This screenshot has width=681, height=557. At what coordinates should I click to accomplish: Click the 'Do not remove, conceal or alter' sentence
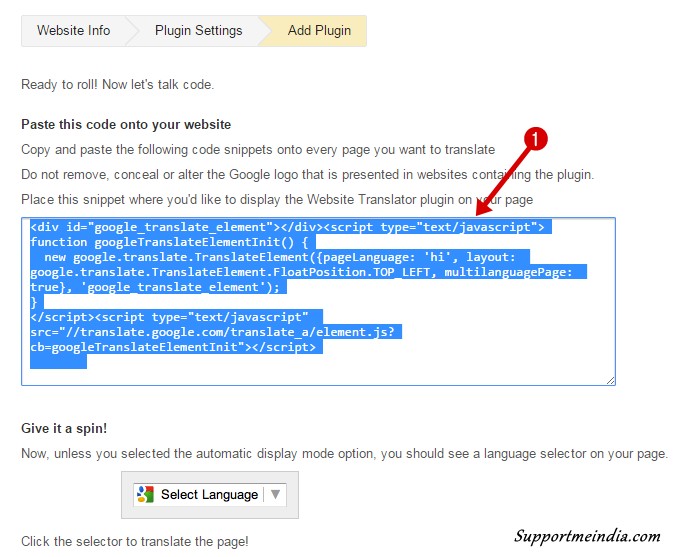coord(307,175)
